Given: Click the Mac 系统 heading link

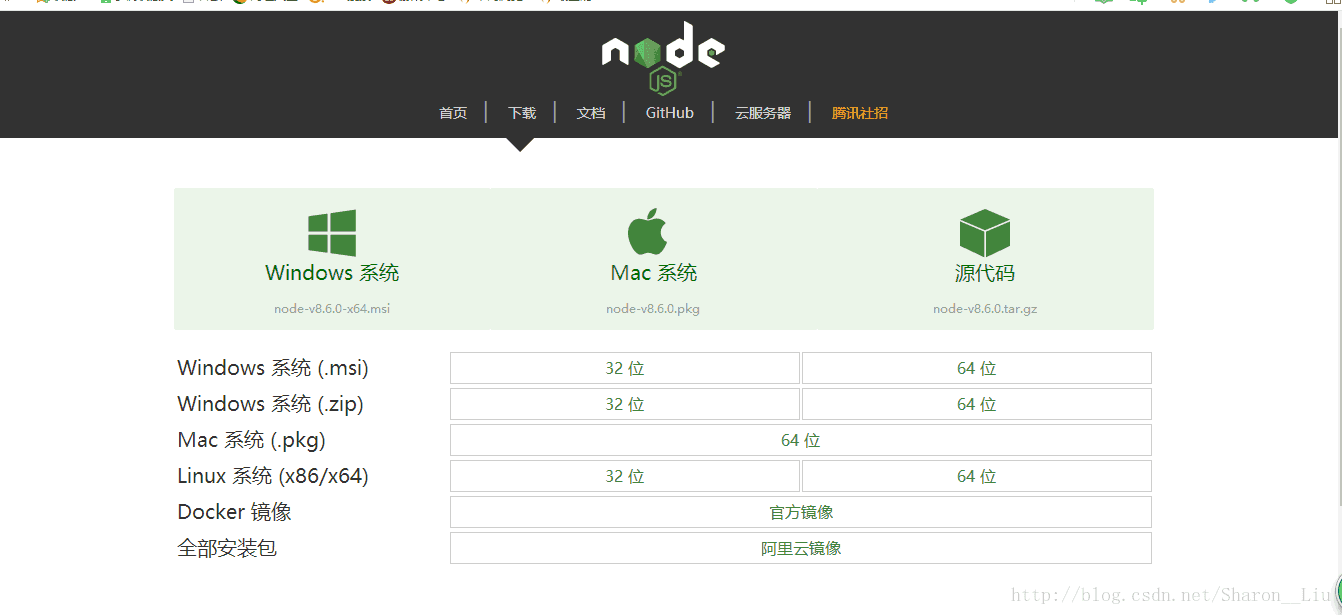Looking at the screenshot, I should pos(654,273).
